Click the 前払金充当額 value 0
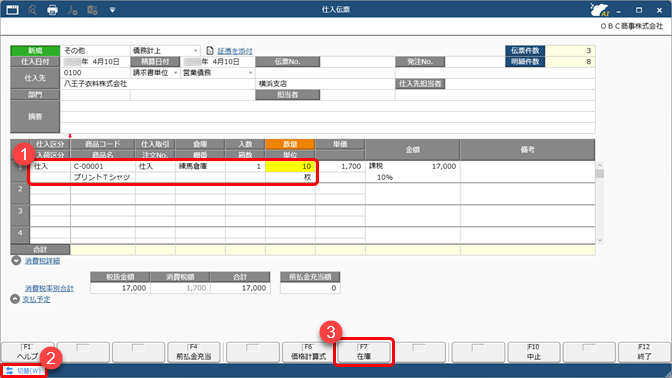Viewport: 672px width, 378px height. 310,288
